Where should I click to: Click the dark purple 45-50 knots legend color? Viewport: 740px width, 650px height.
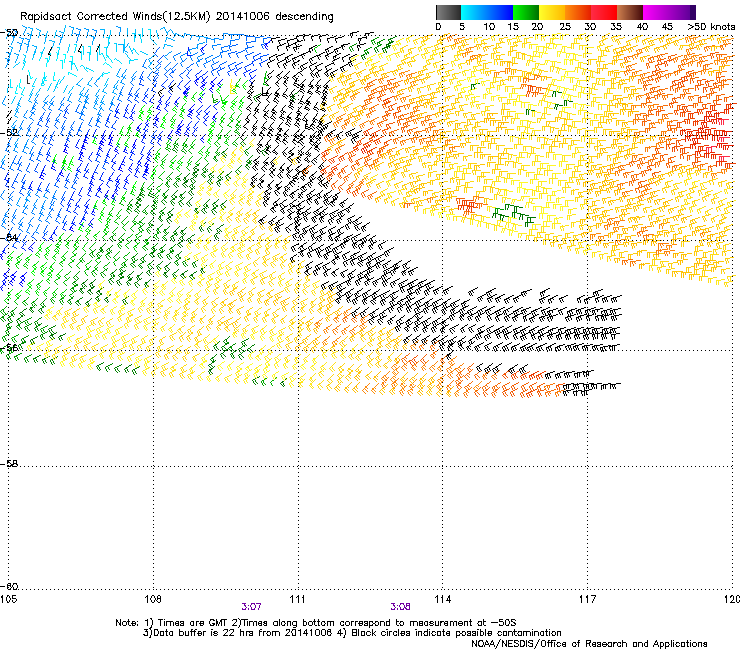click(682, 12)
